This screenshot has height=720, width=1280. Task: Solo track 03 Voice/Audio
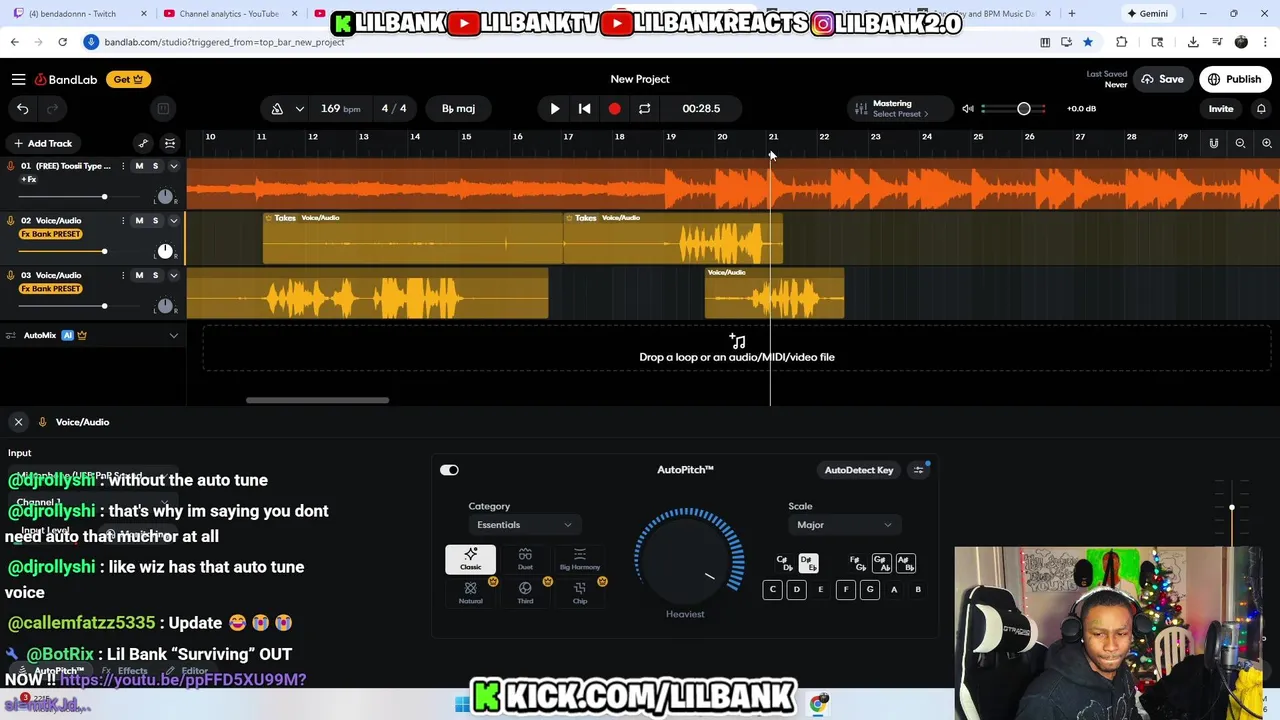pyautogui.click(x=155, y=275)
